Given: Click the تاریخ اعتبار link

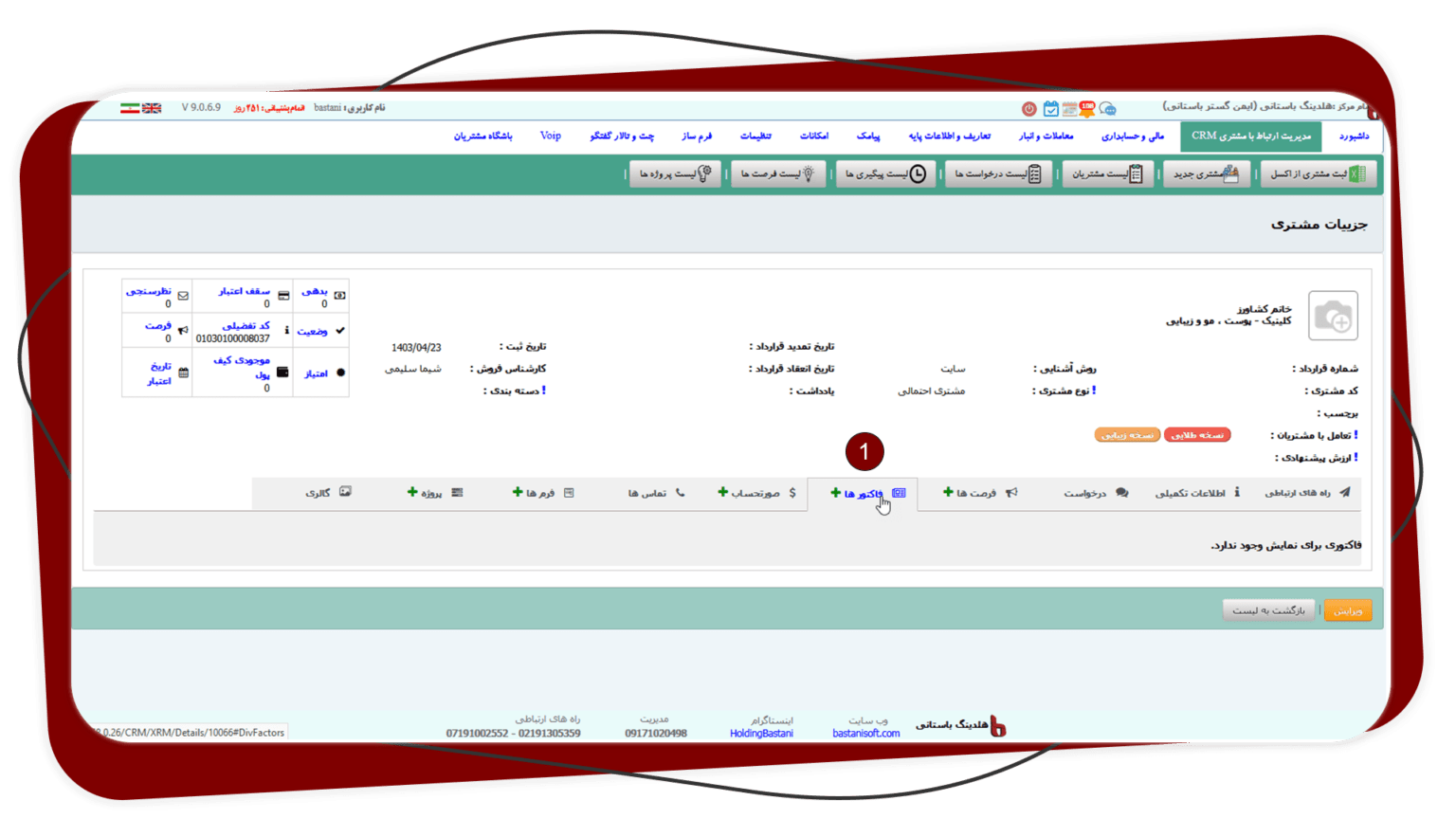Looking at the screenshot, I should click(x=159, y=373).
